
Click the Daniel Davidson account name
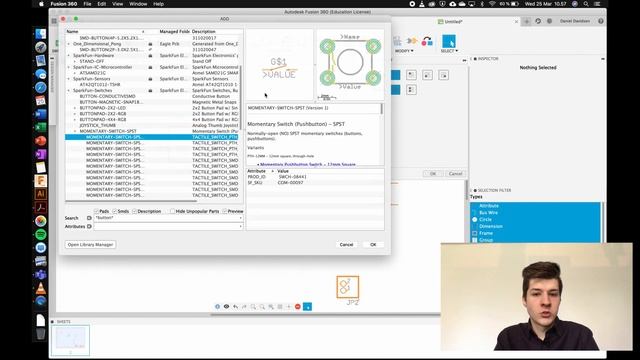(x=574, y=21)
